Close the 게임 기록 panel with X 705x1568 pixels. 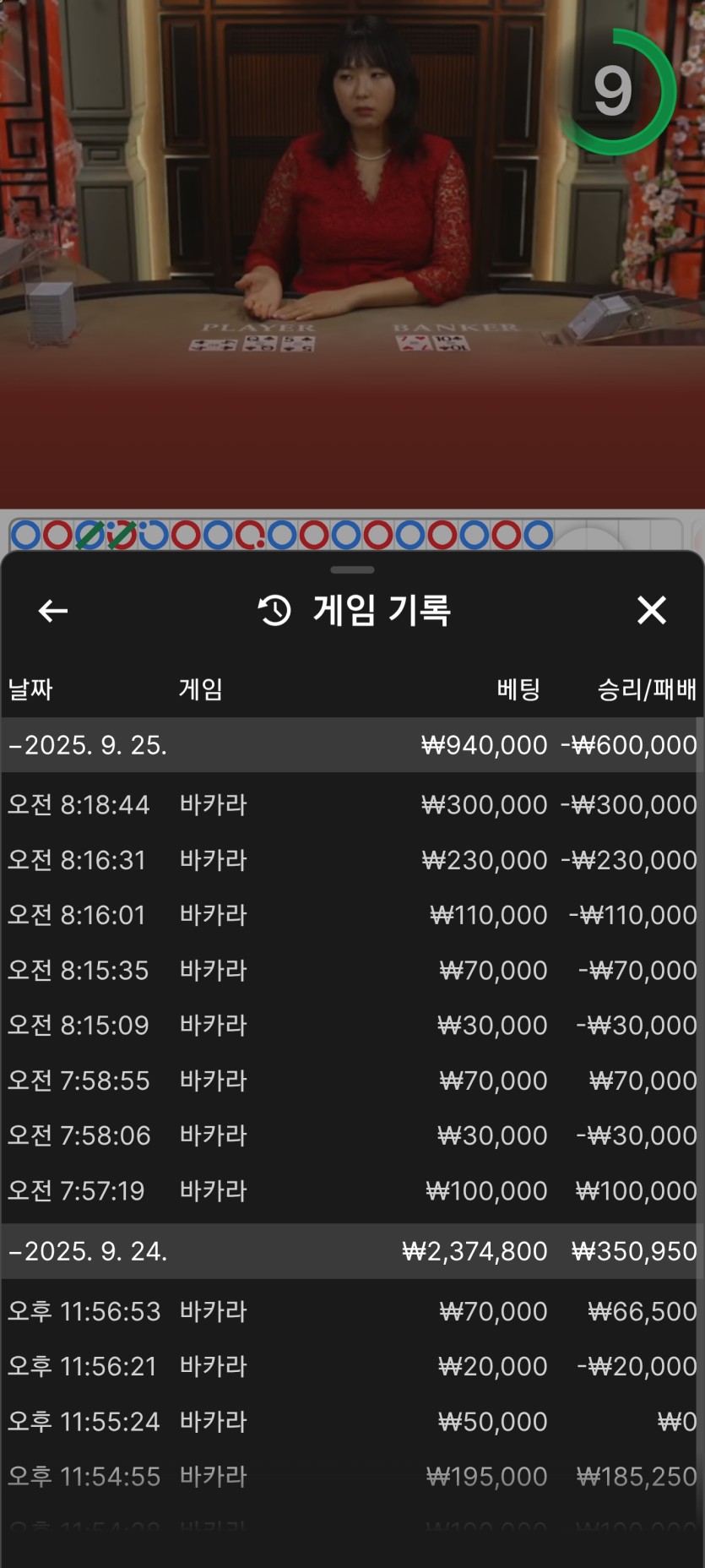[651, 610]
